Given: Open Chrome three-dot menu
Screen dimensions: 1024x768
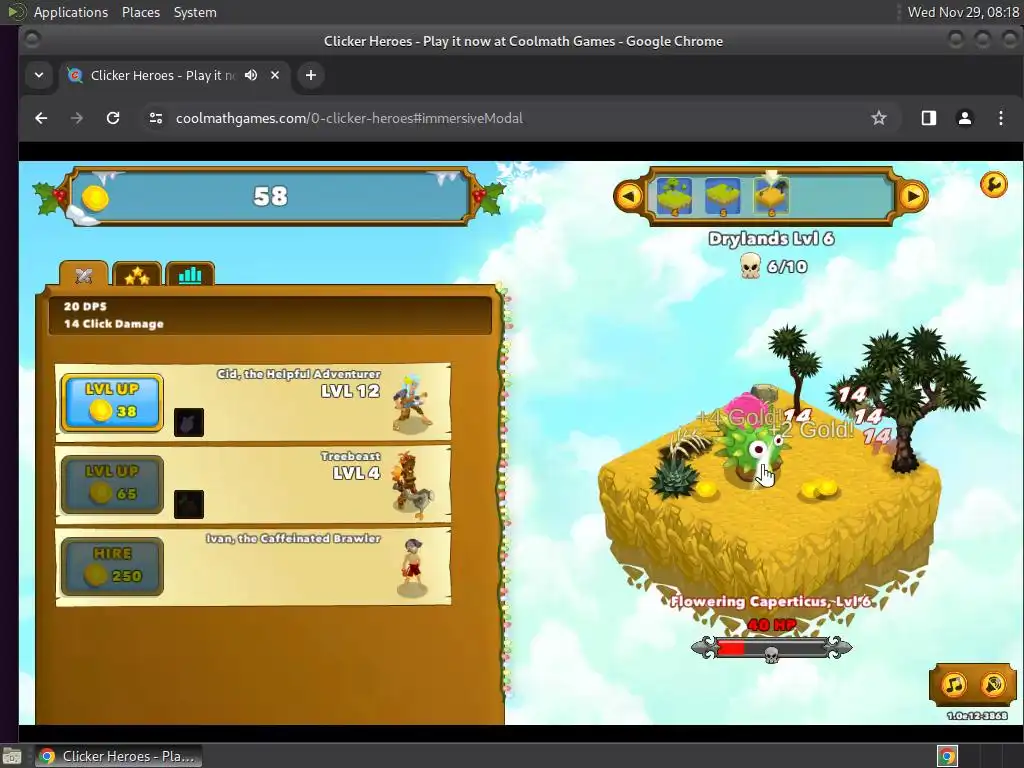Looking at the screenshot, I should tap(1000, 118).
